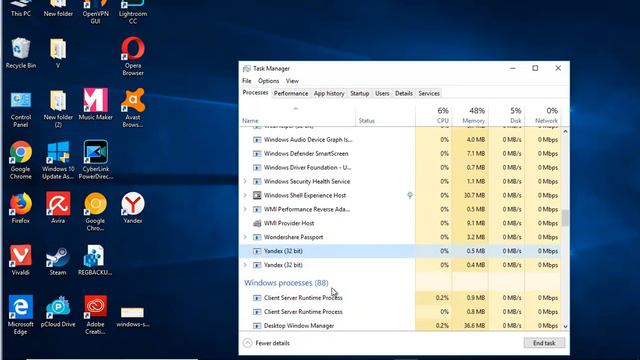This screenshot has height=360, width=640.
Task: Click the Task Manager title bar icon
Action: pos(247,69)
